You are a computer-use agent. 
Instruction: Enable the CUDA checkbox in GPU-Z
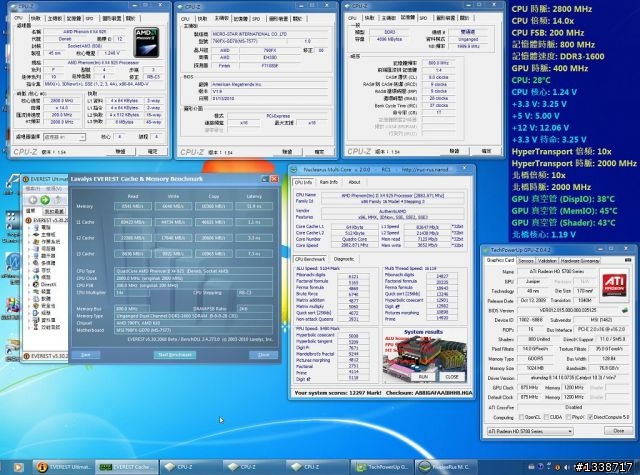pos(546,417)
